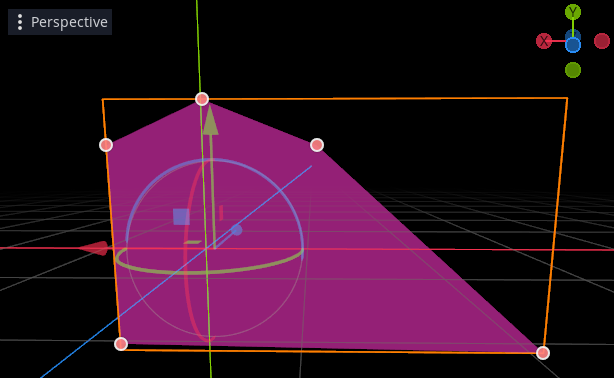Grab the blue Z-axis move handle dot
Image resolution: width=614 pixels, height=378 pixels.
point(236,230)
